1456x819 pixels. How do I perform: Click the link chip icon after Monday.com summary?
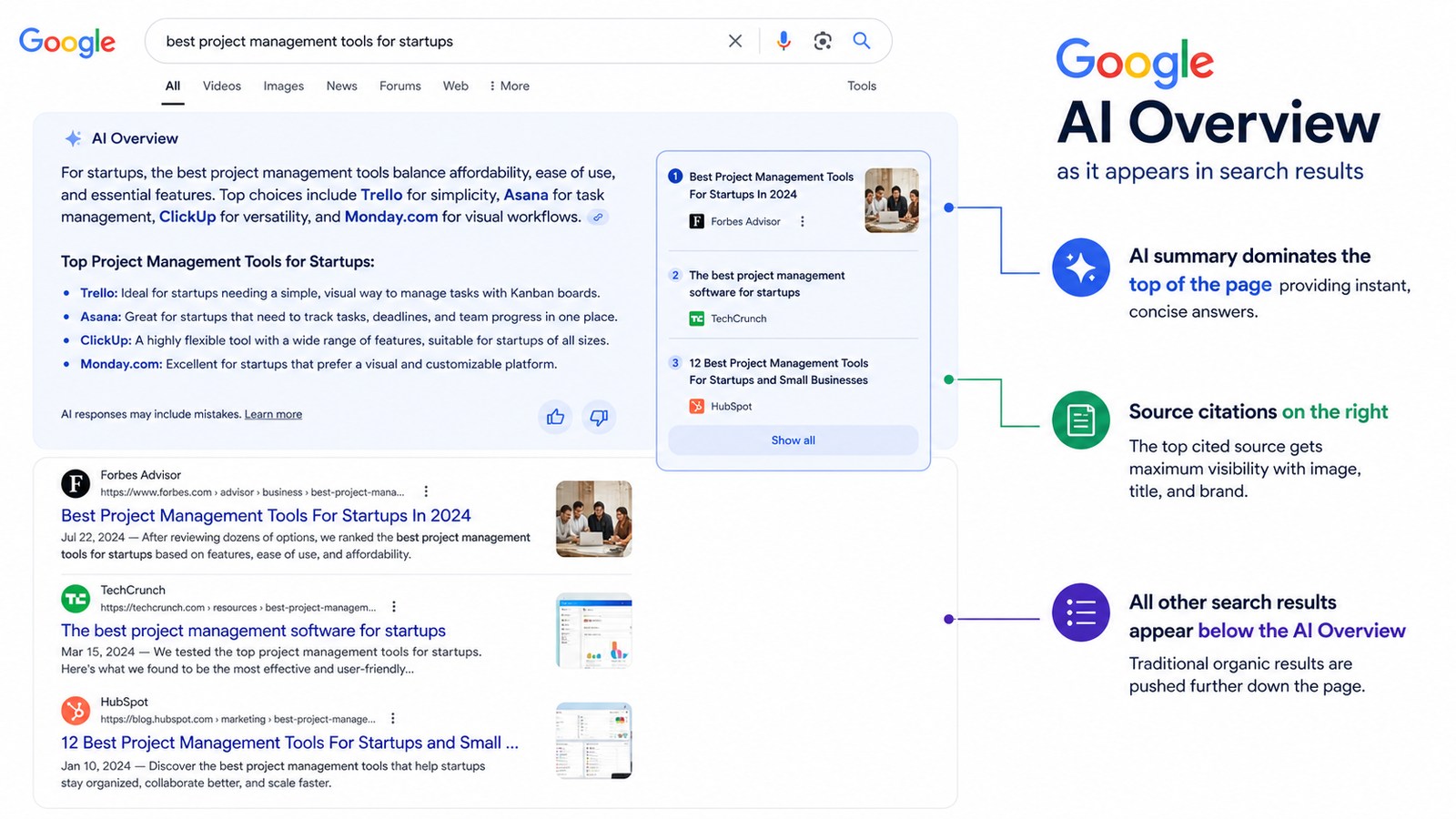(x=598, y=217)
